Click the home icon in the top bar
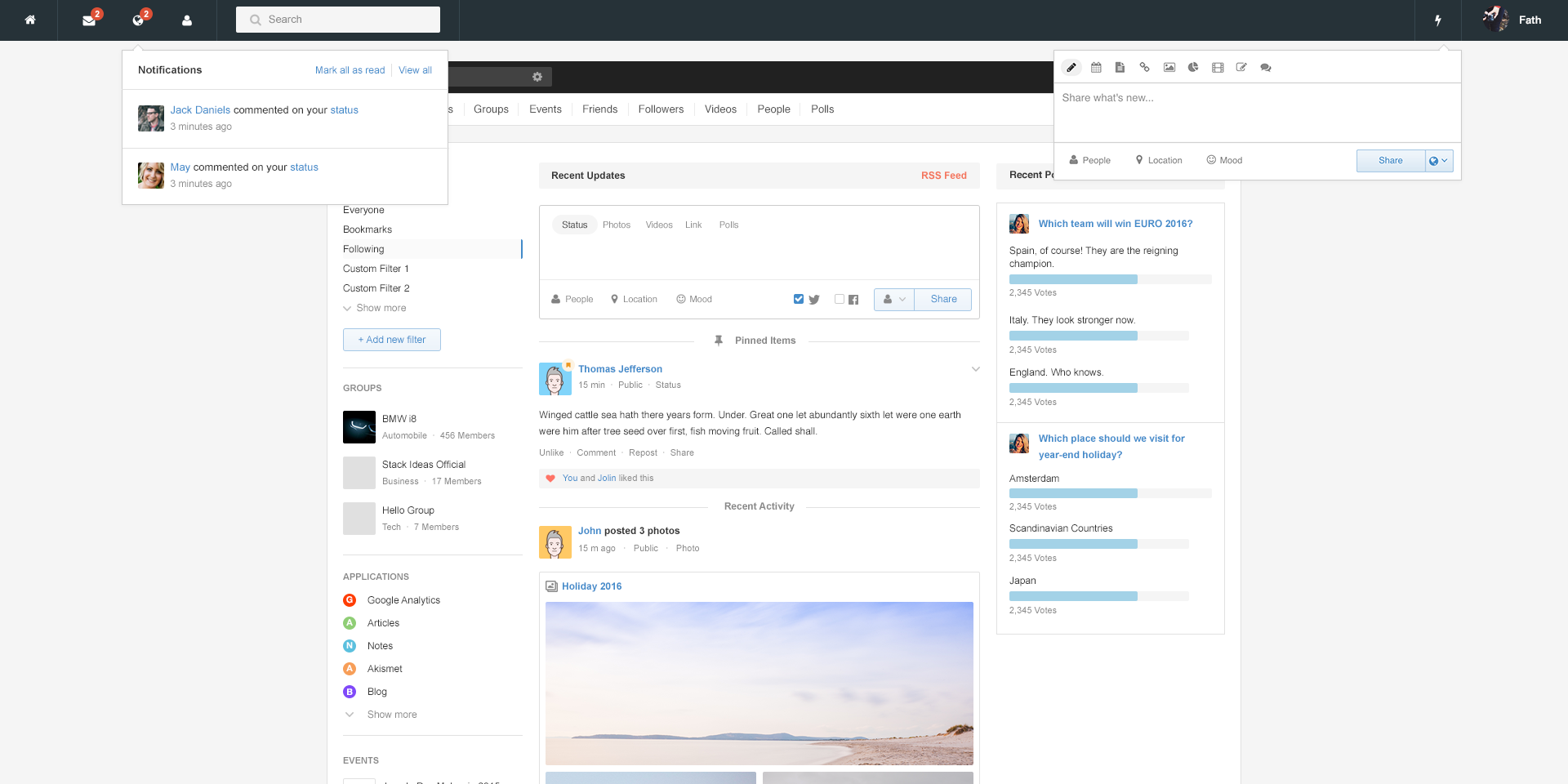 click(x=30, y=20)
